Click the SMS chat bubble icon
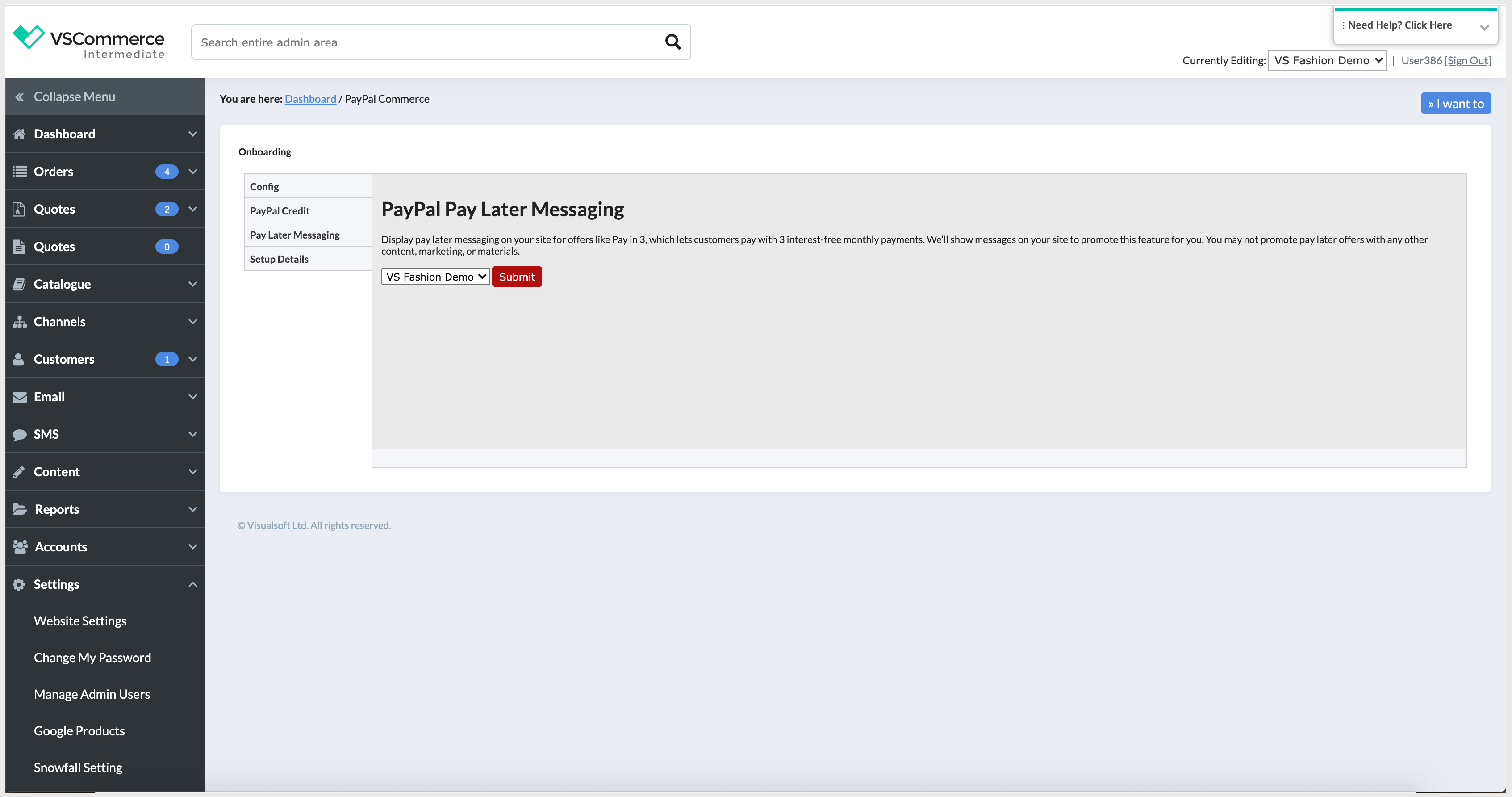The image size is (1512, 797). tap(19, 434)
